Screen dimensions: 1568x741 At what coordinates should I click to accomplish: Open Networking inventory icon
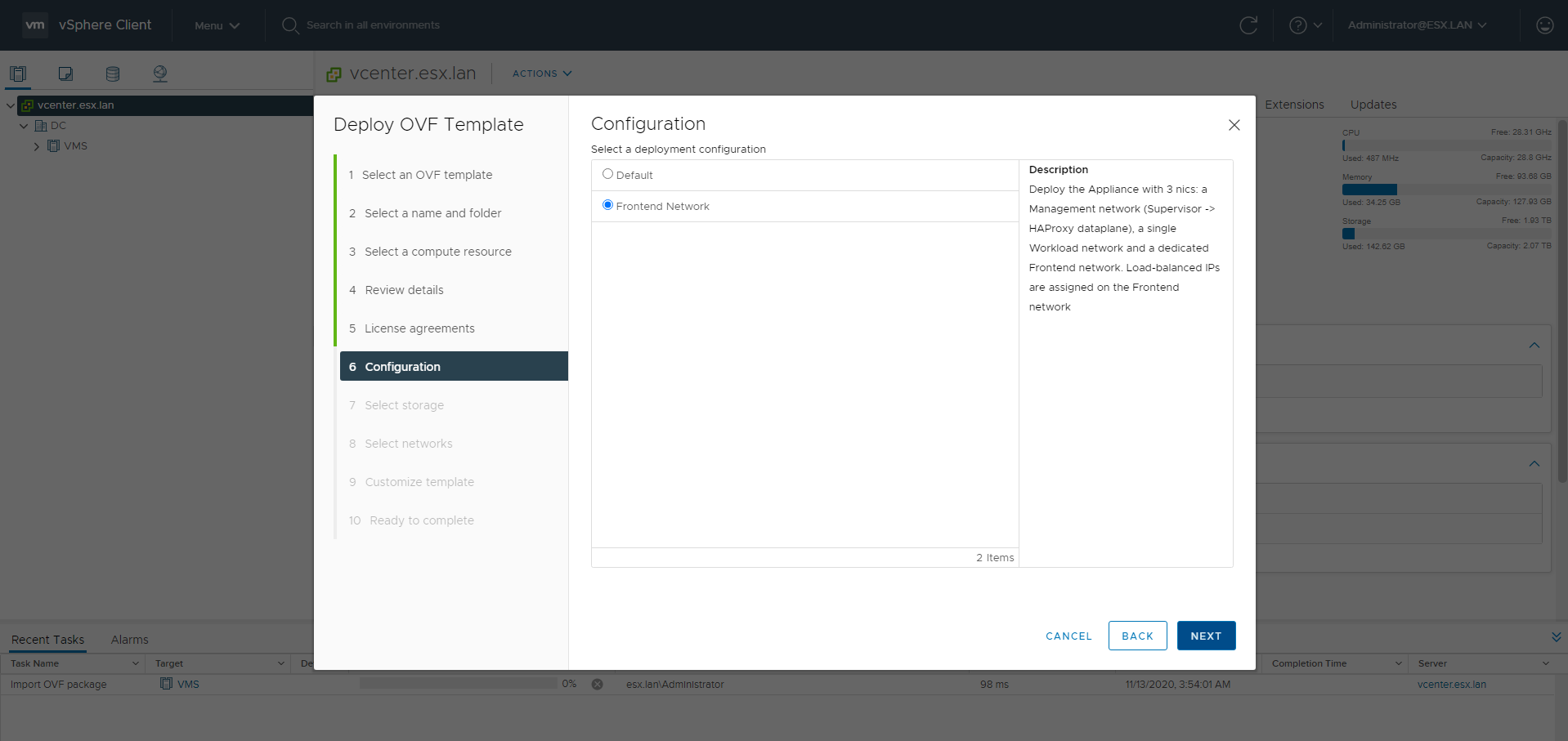click(x=160, y=74)
